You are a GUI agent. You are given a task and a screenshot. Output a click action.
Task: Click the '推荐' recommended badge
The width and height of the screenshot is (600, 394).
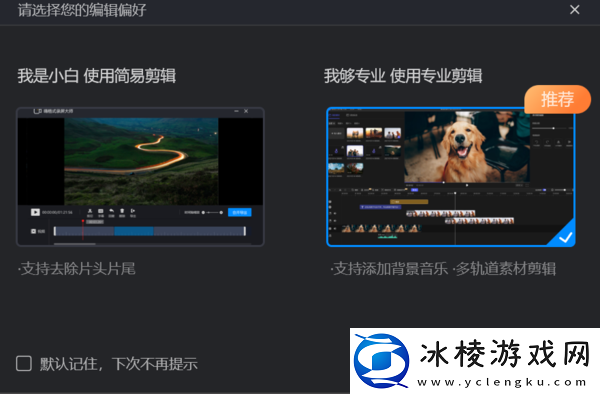click(558, 99)
